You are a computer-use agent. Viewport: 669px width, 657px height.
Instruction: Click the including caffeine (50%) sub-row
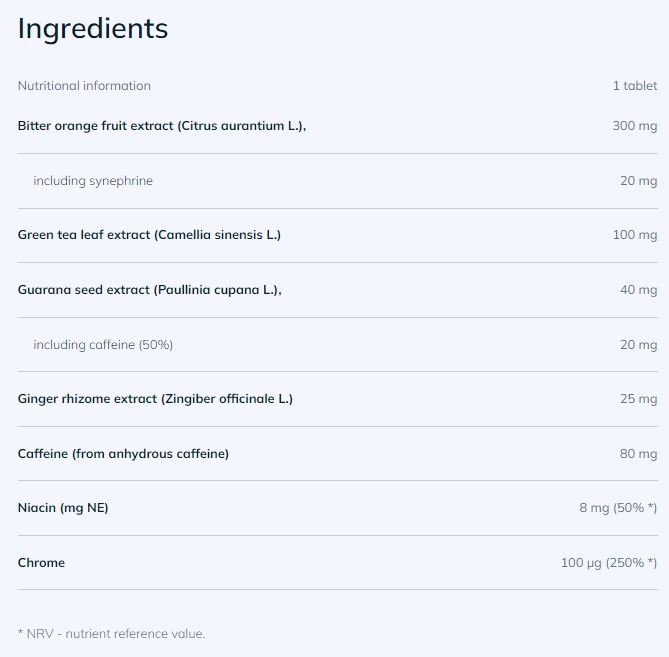point(103,345)
